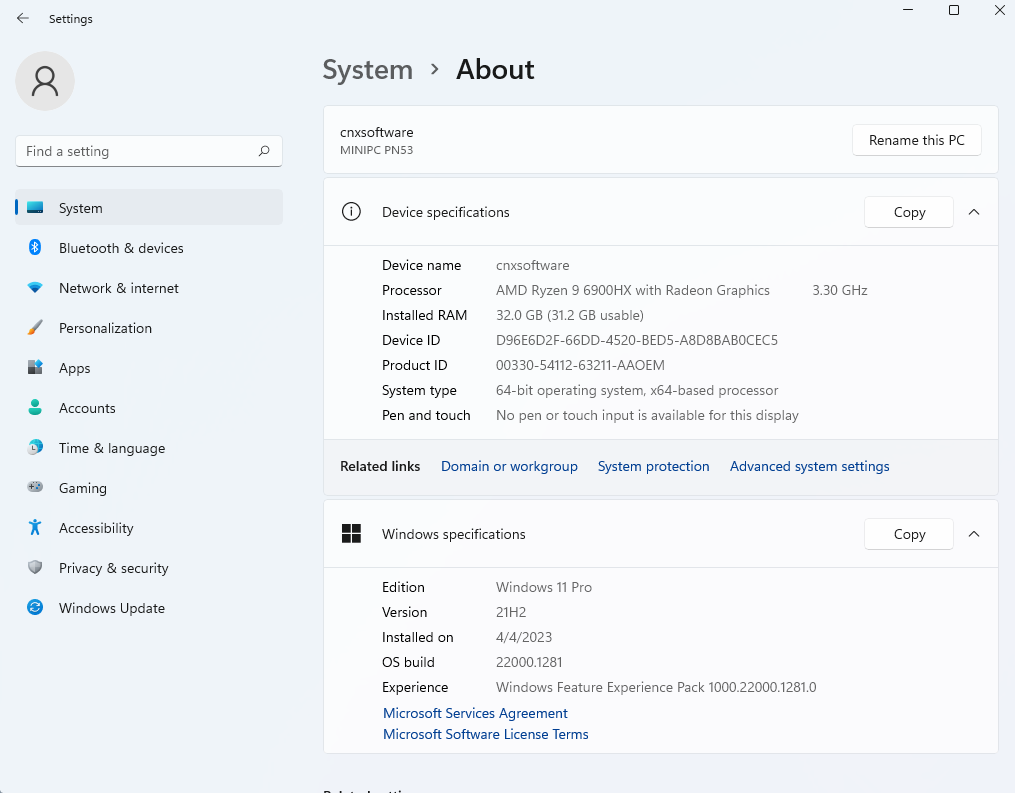Open the user profile avatar
This screenshot has width=1015, height=793.
(45, 81)
